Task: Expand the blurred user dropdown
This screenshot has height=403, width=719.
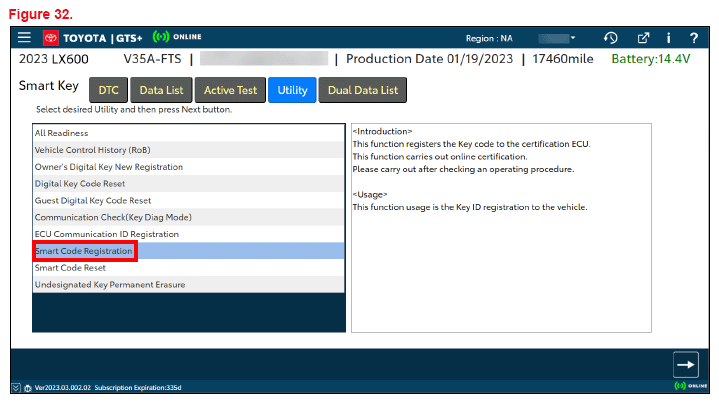Action: point(557,38)
